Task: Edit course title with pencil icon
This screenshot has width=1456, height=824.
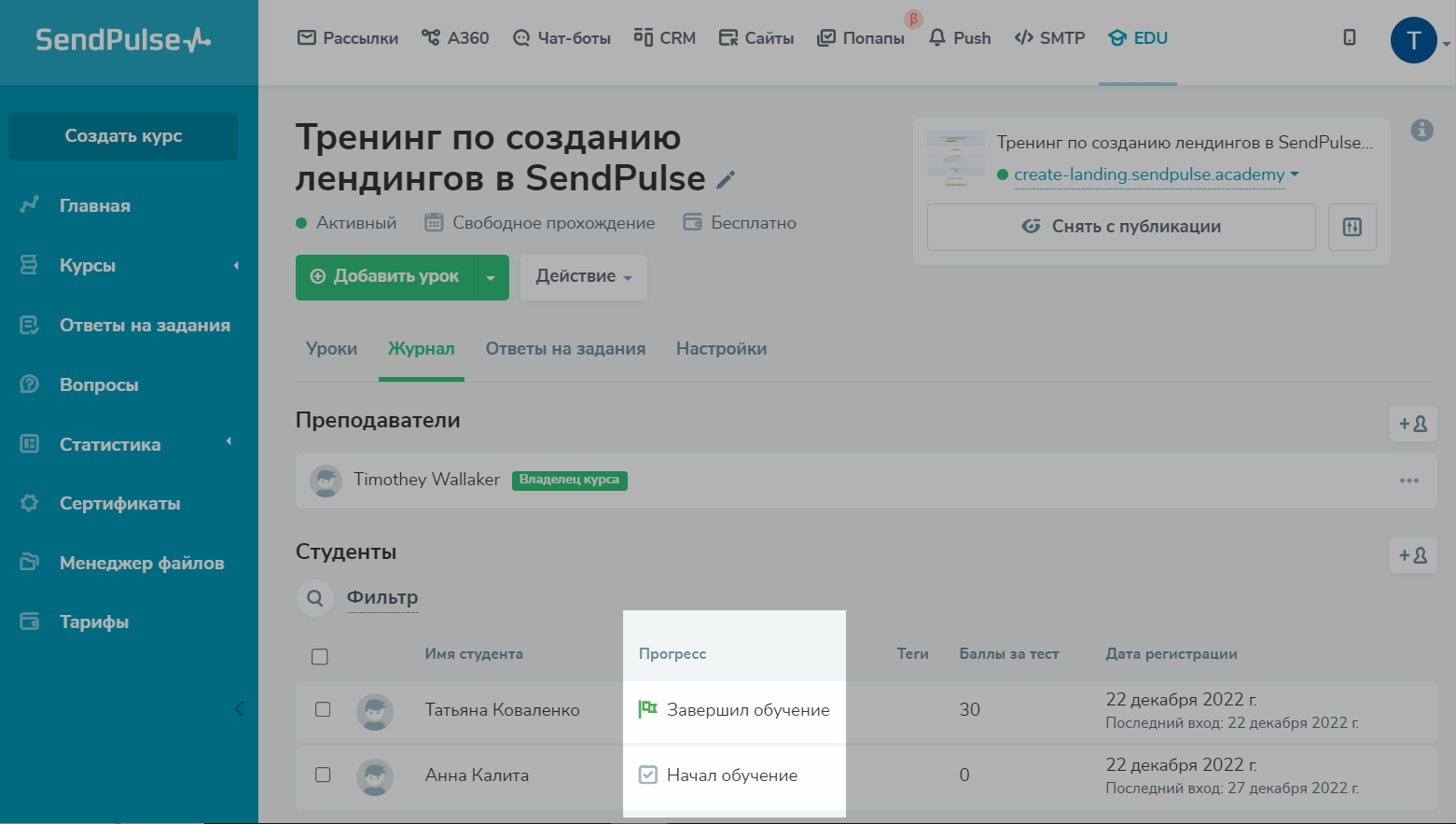Action: (726, 180)
